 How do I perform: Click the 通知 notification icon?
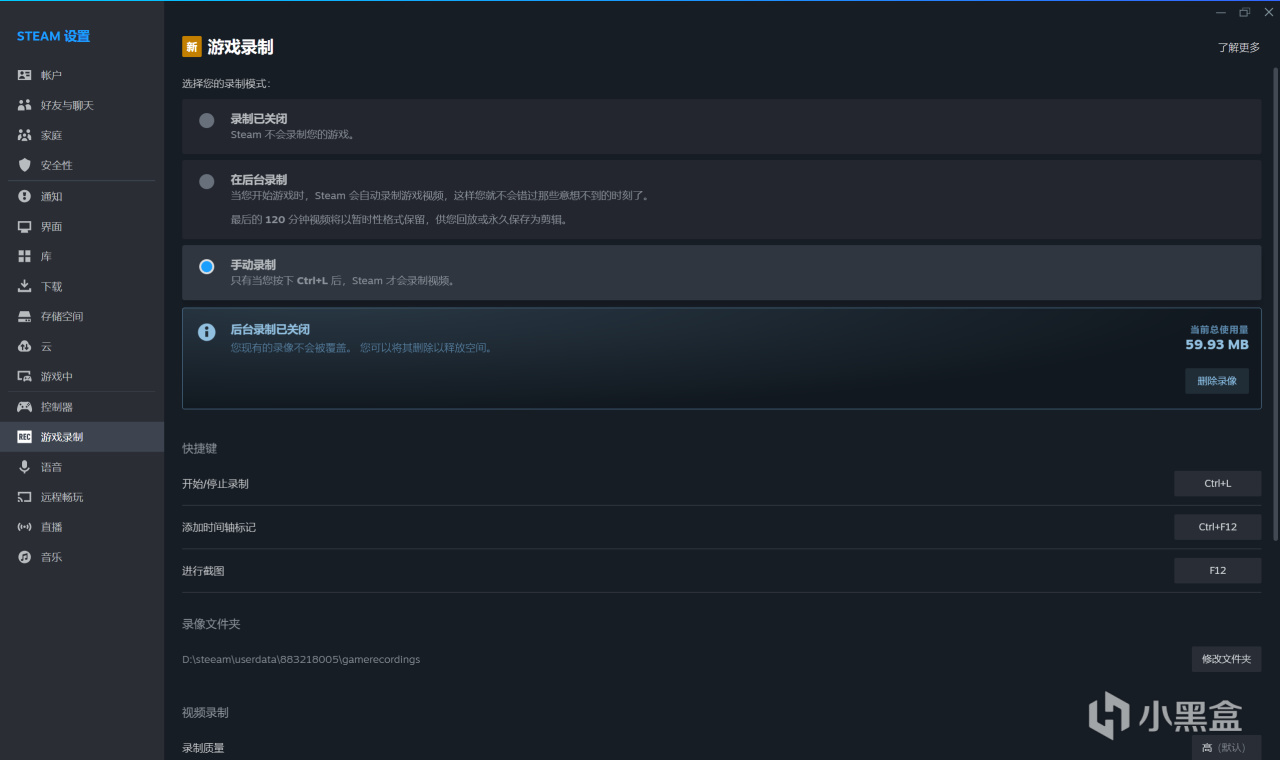click(x=25, y=196)
